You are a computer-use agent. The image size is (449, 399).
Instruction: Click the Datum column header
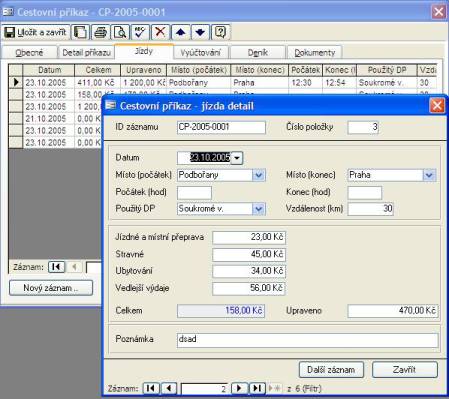pos(49,70)
